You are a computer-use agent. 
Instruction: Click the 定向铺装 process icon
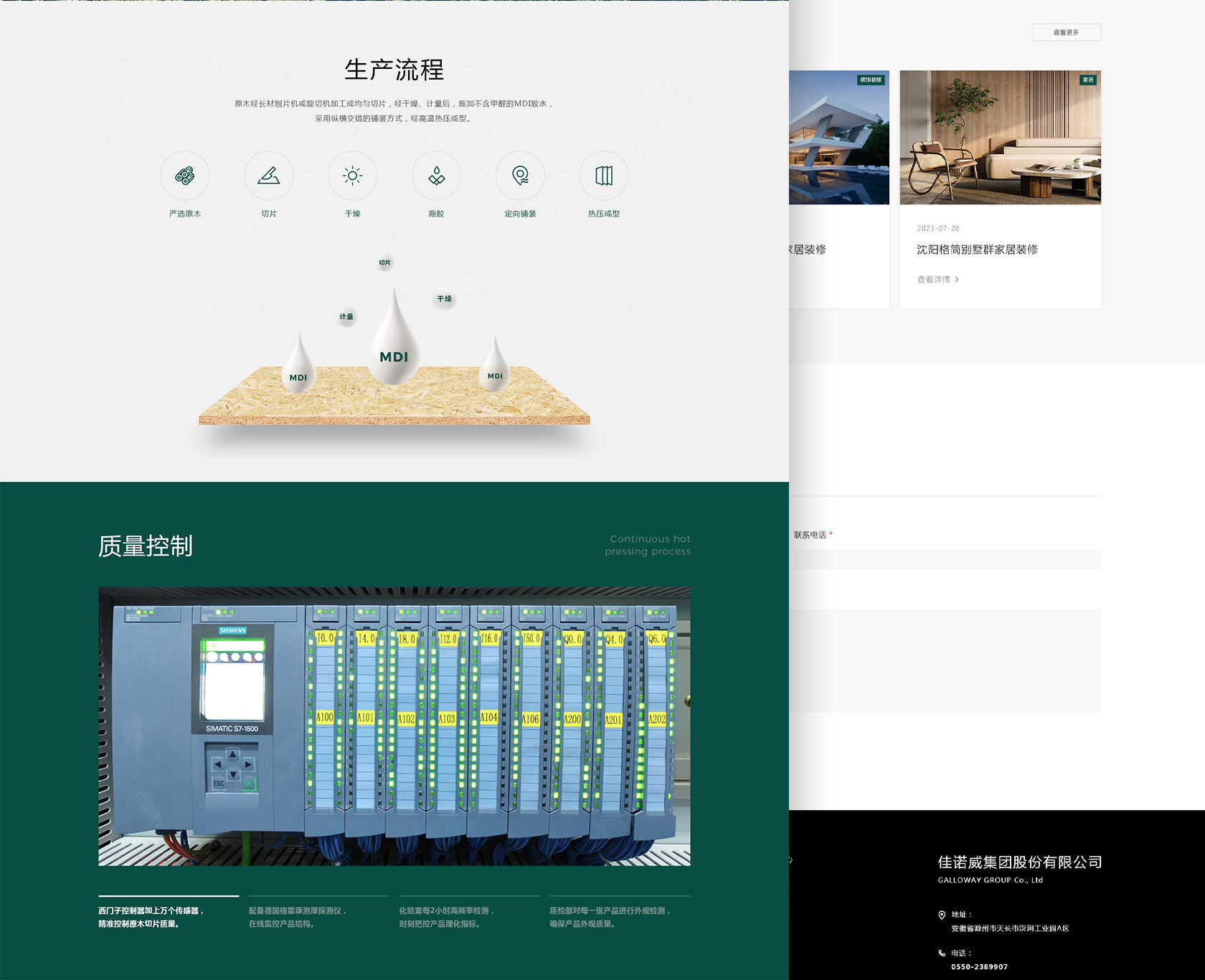pos(520,176)
